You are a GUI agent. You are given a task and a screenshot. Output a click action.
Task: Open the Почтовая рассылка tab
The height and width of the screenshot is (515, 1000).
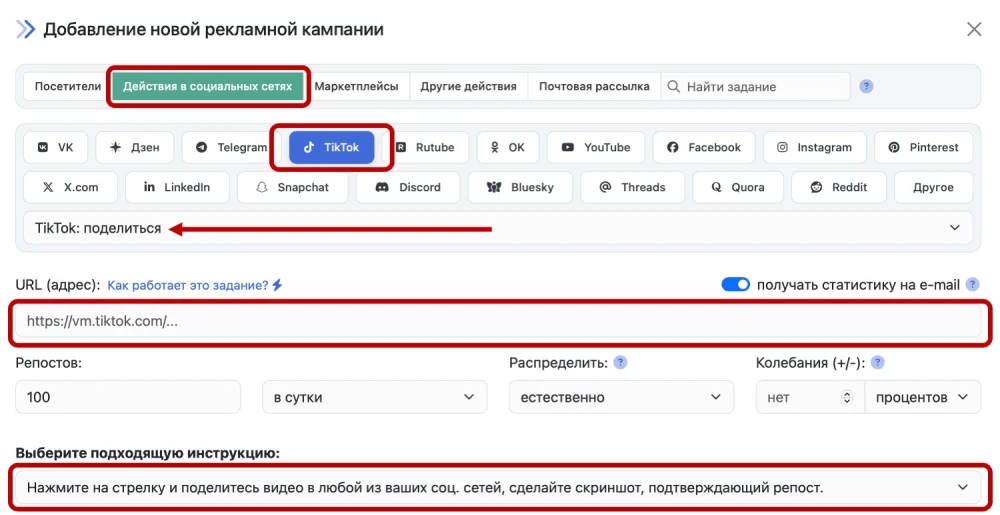coord(594,86)
